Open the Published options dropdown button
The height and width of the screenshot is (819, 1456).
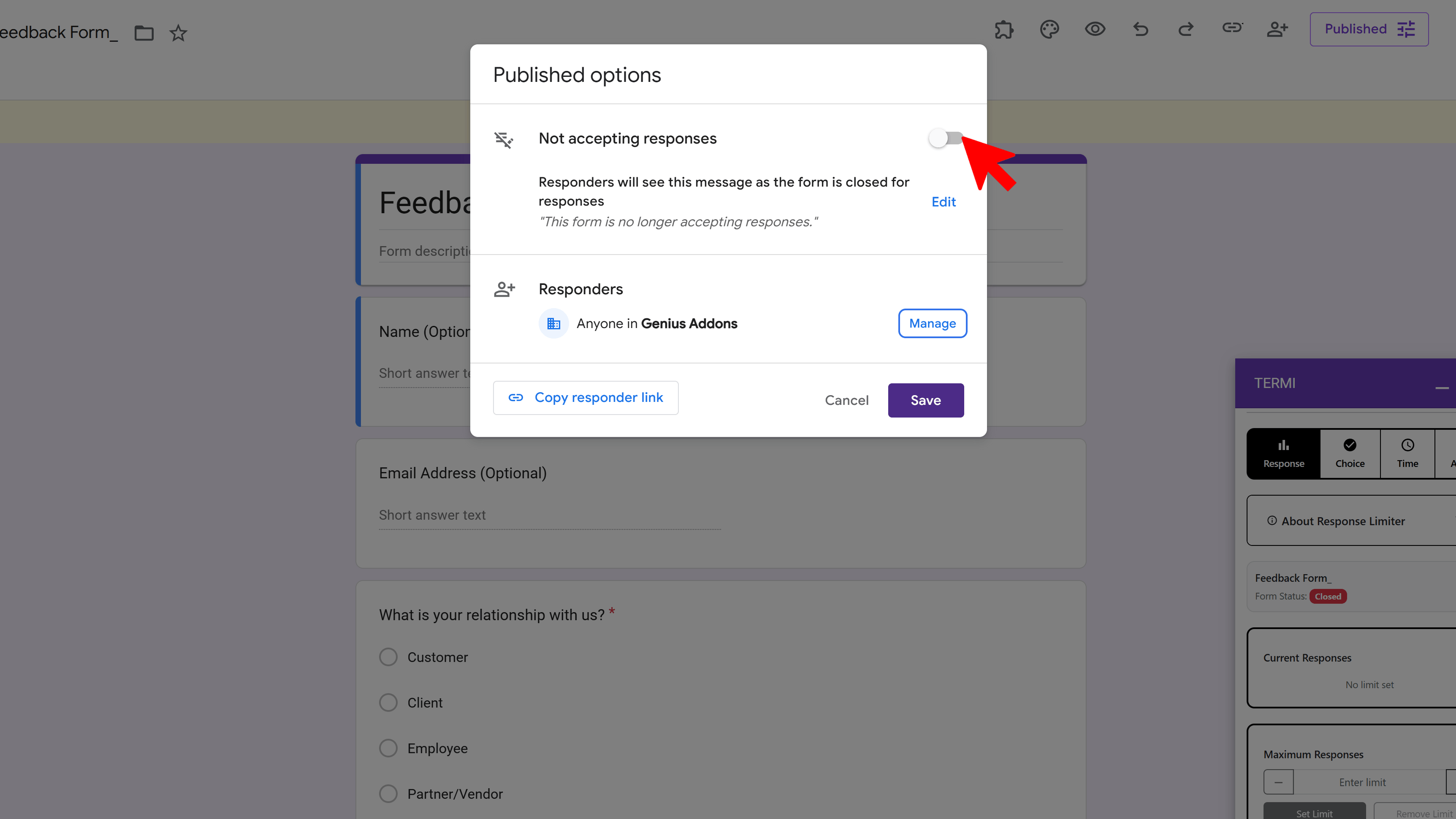[x=1369, y=30]
